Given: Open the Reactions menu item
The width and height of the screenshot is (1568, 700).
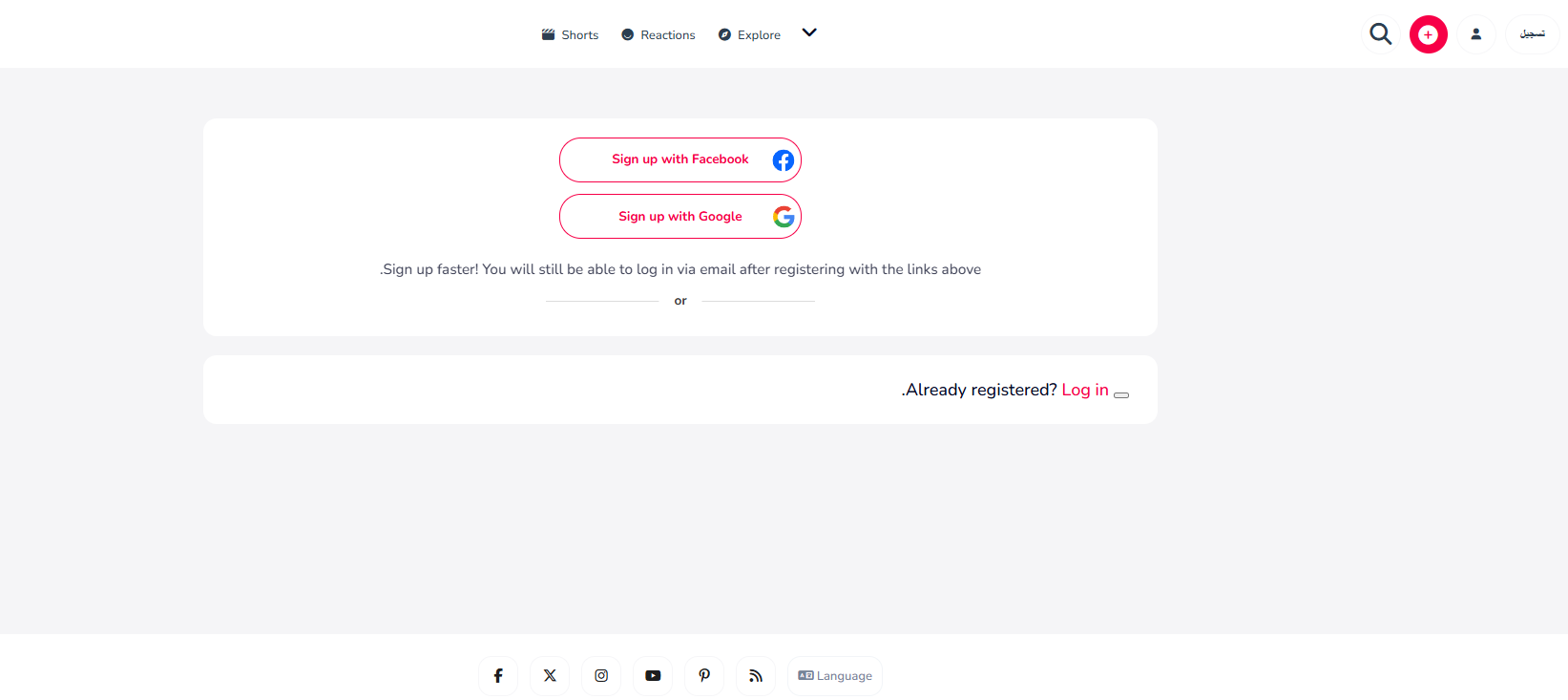Looking at the screenshot, I should pyautogui.click(x=659, y=35).
